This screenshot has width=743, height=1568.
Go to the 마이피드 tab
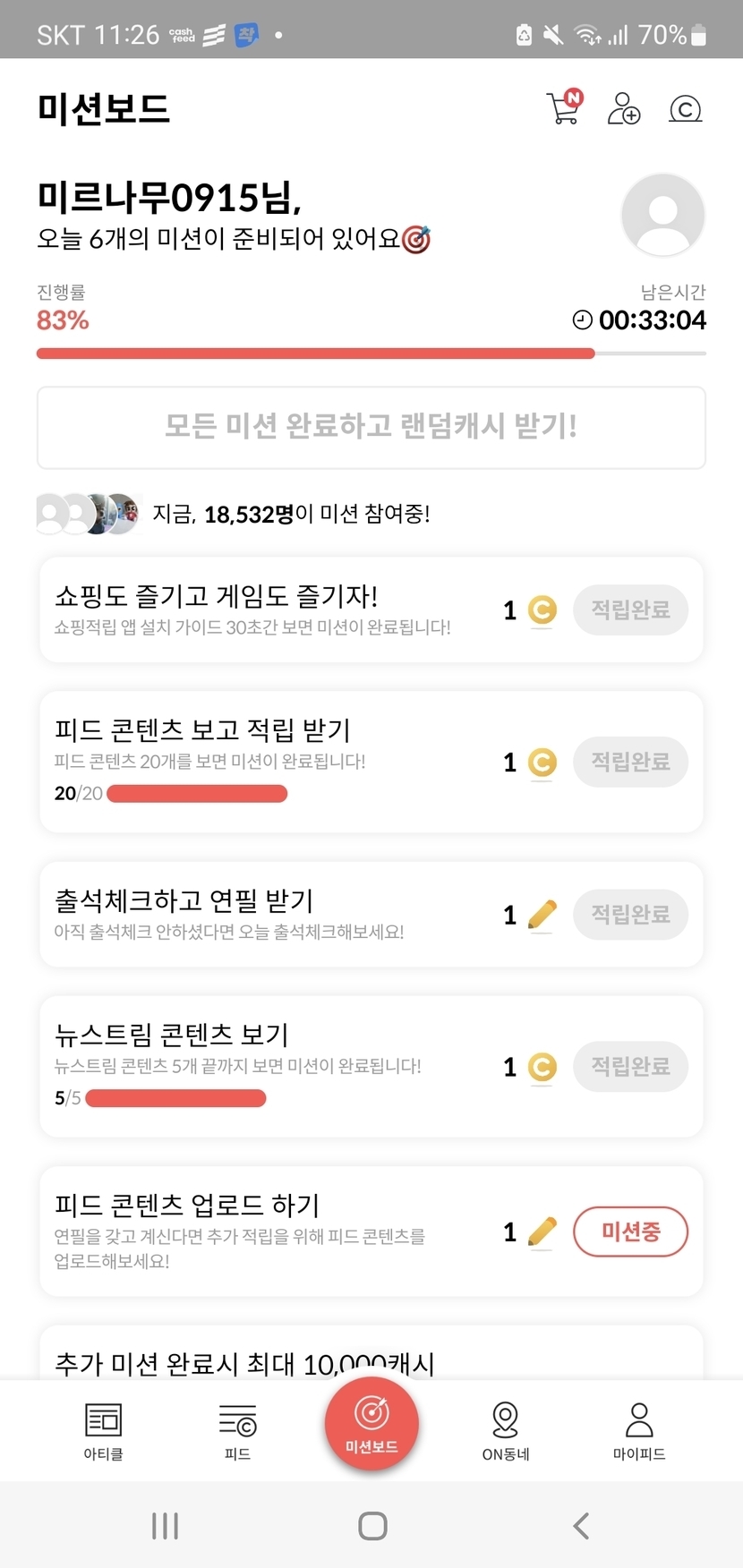[x=639, y=1430]
